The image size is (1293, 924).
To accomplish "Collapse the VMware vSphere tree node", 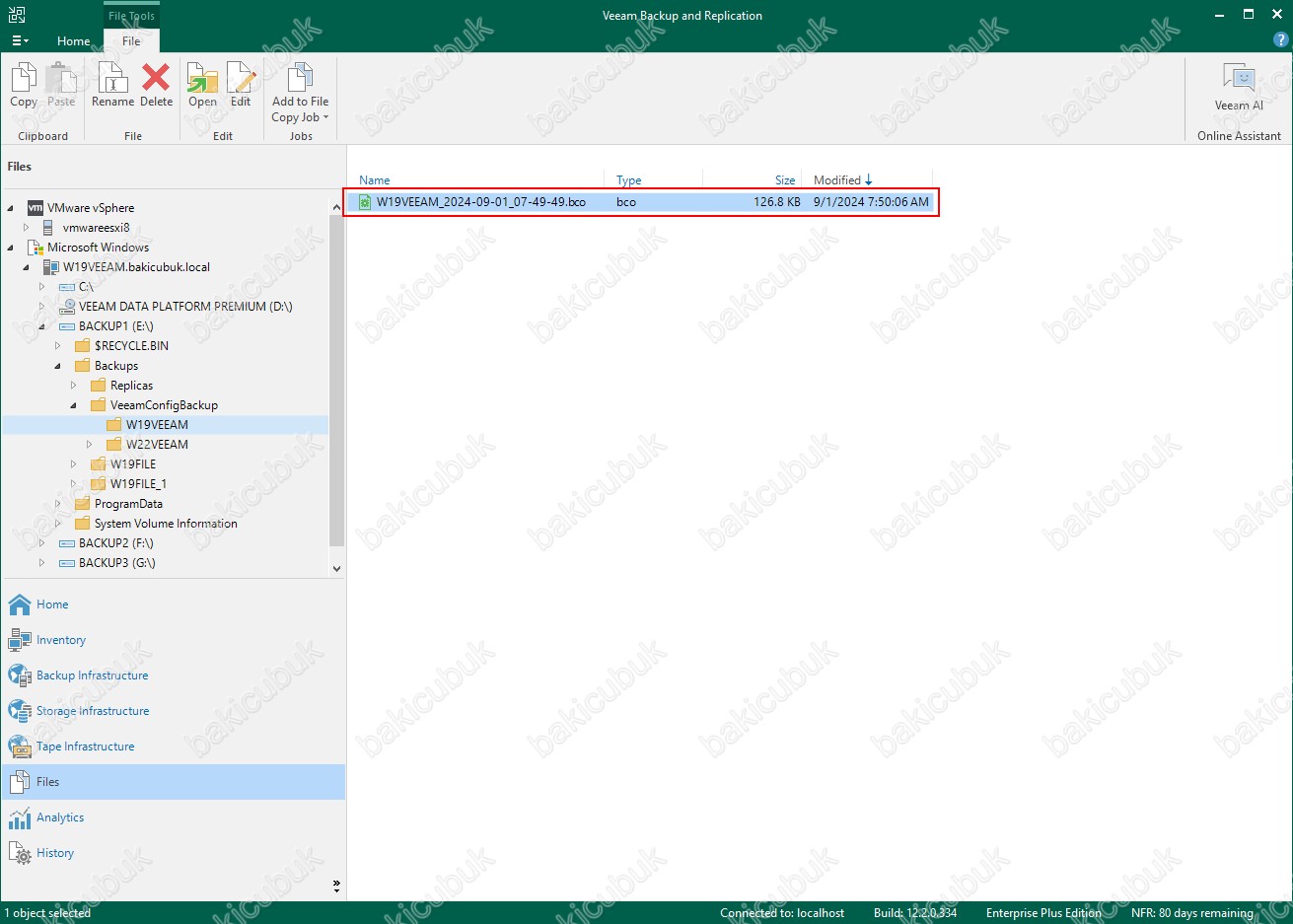I will point(11,208).
